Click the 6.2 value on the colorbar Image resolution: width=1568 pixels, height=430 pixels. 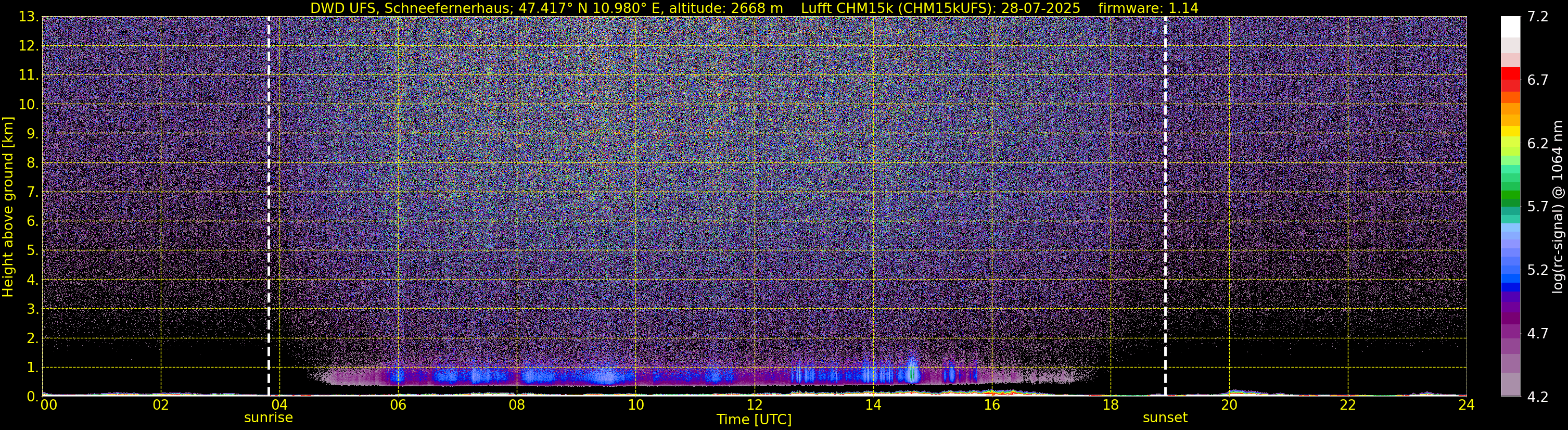1538,144
